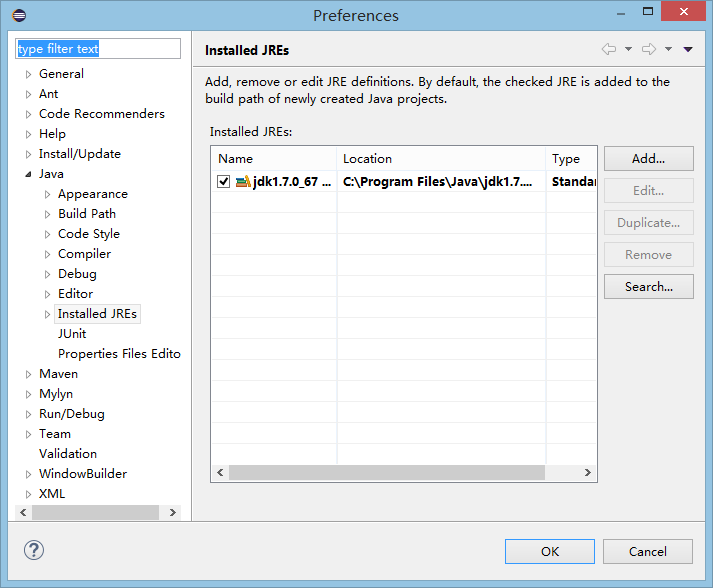Sort by the Location column header
The image size is (713, 588).
(441, 158)
